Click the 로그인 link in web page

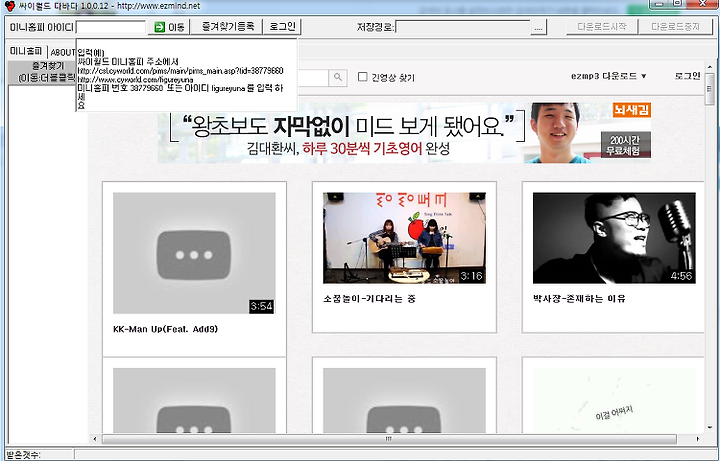point(687,76)
